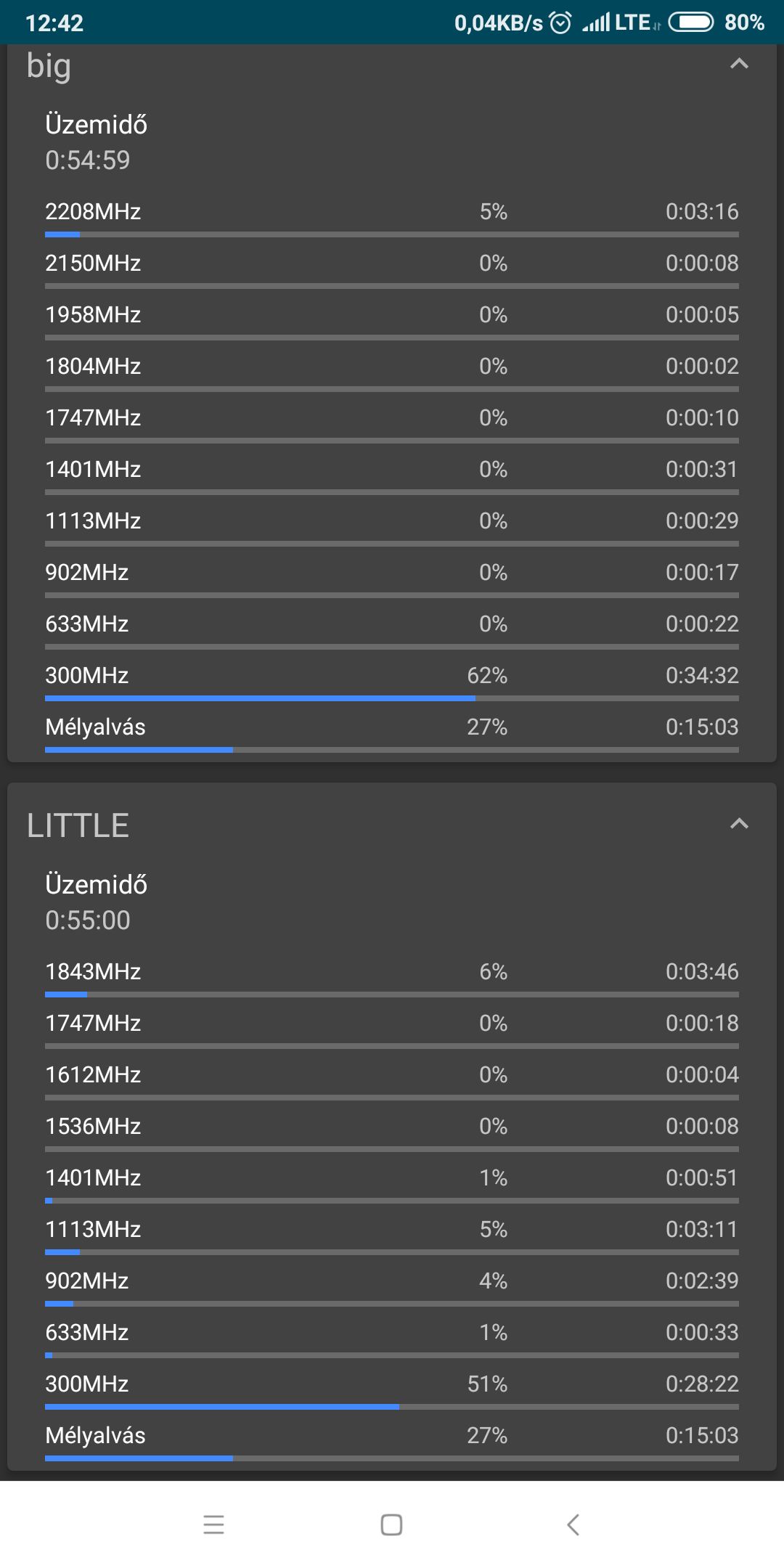Tap the mobile signal strength icon
Screen dimensions: 784x1568
click(597, 23)
